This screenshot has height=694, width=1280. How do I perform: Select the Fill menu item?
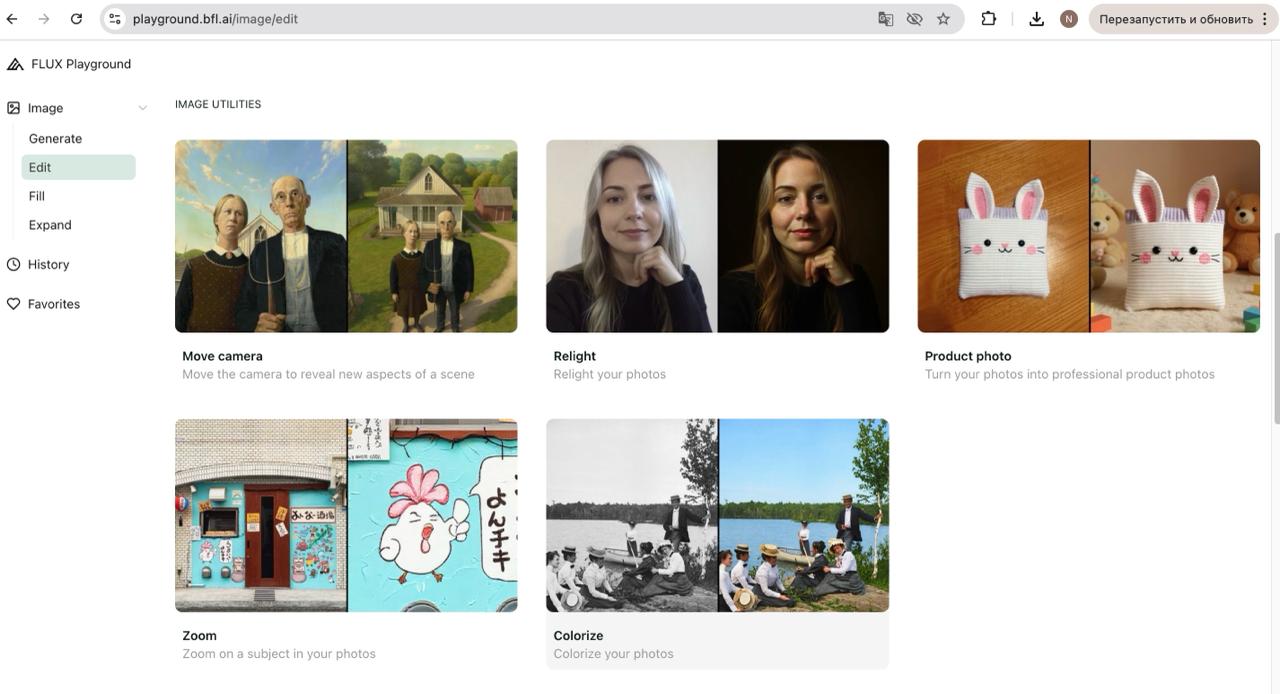[x=37, y=196]
